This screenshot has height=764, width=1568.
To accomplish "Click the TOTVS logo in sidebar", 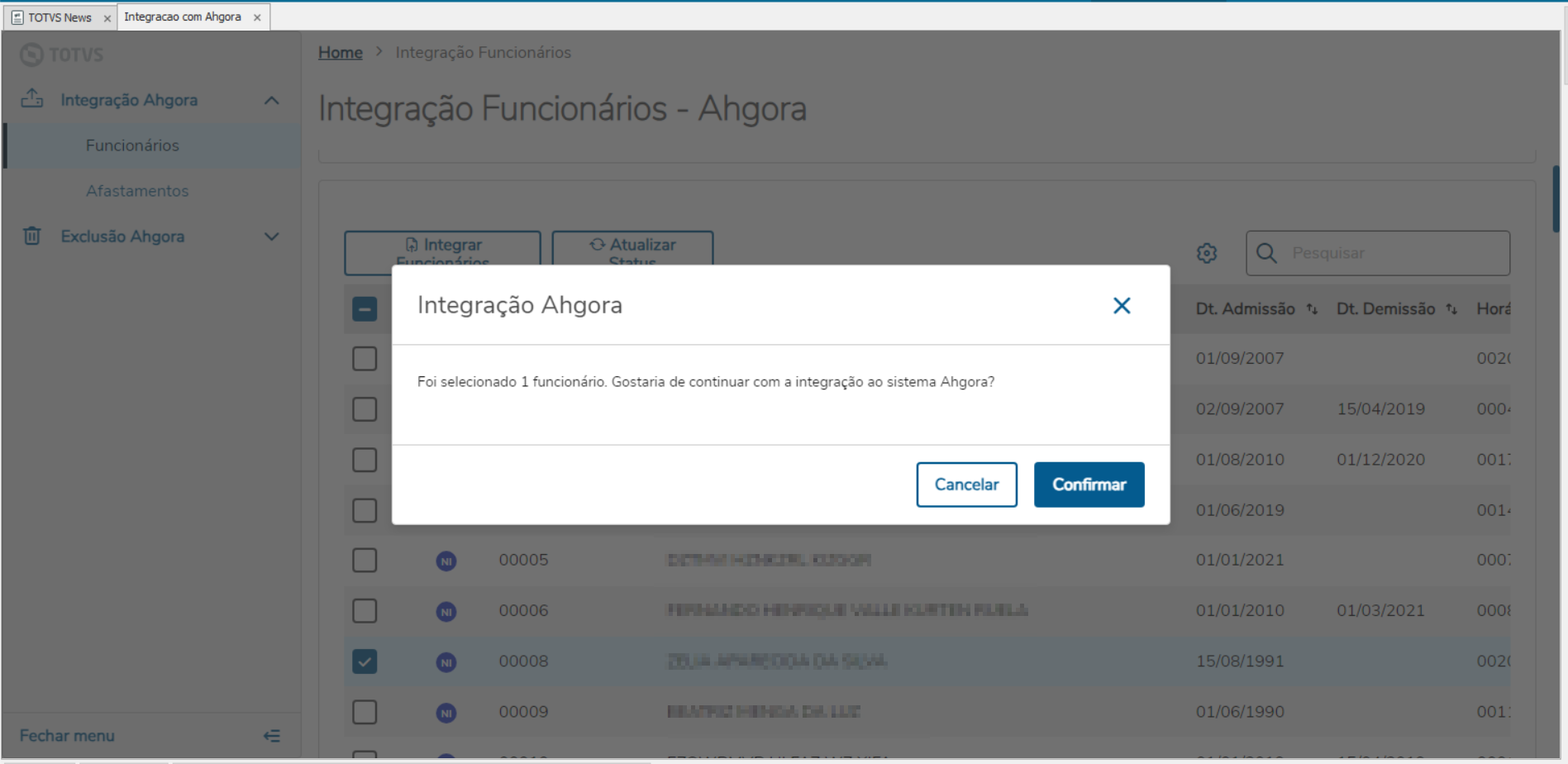I will point(62,55).
